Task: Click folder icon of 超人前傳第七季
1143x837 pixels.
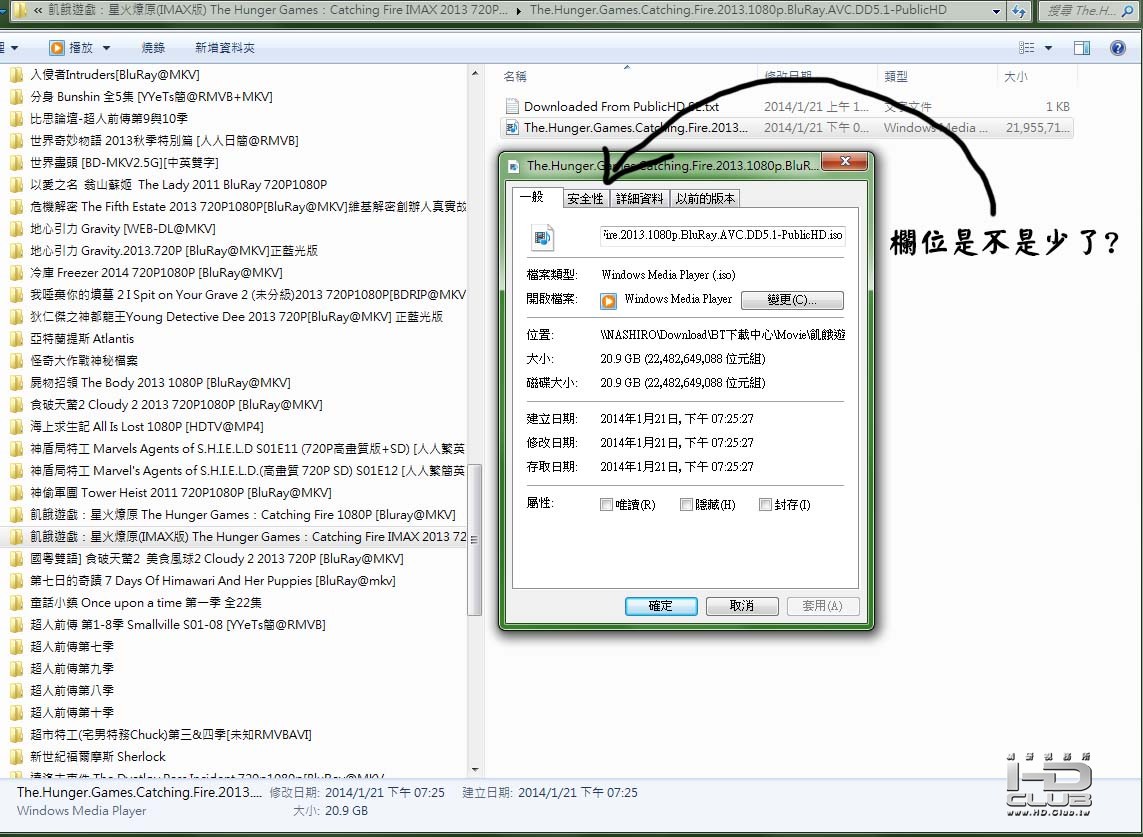Action: coord(16,647)
